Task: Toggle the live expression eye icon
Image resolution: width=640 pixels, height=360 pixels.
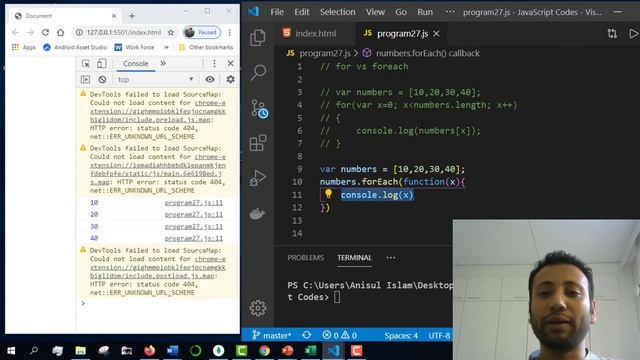Action: [210, 79]
